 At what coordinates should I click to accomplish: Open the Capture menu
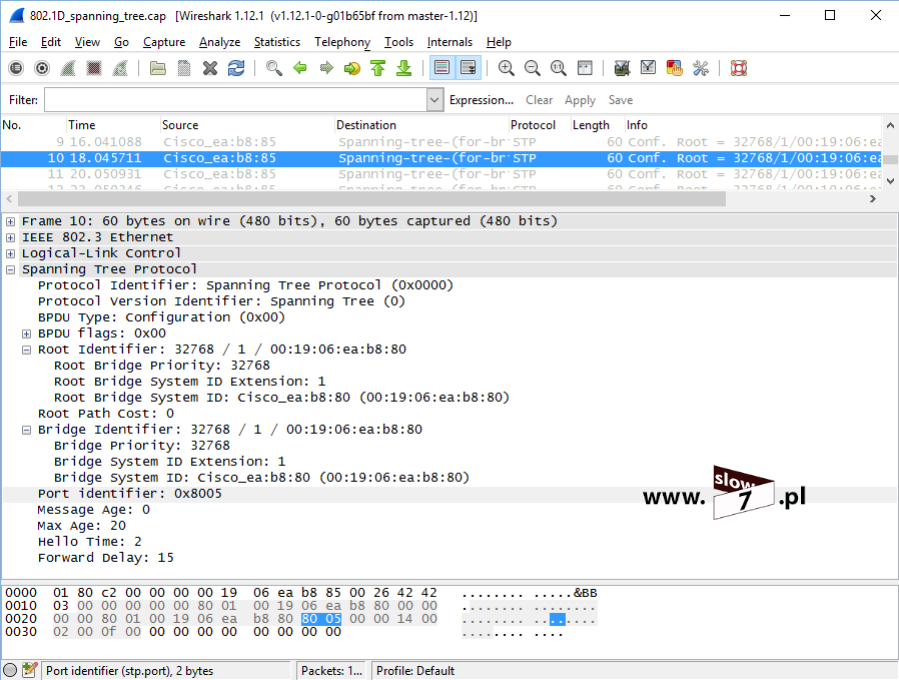pos(164,42)
